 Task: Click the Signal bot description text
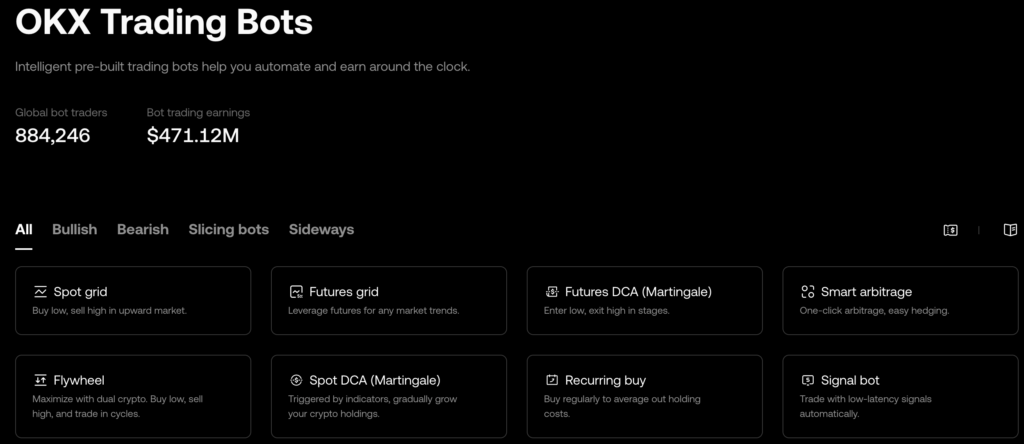coord(865,406)
